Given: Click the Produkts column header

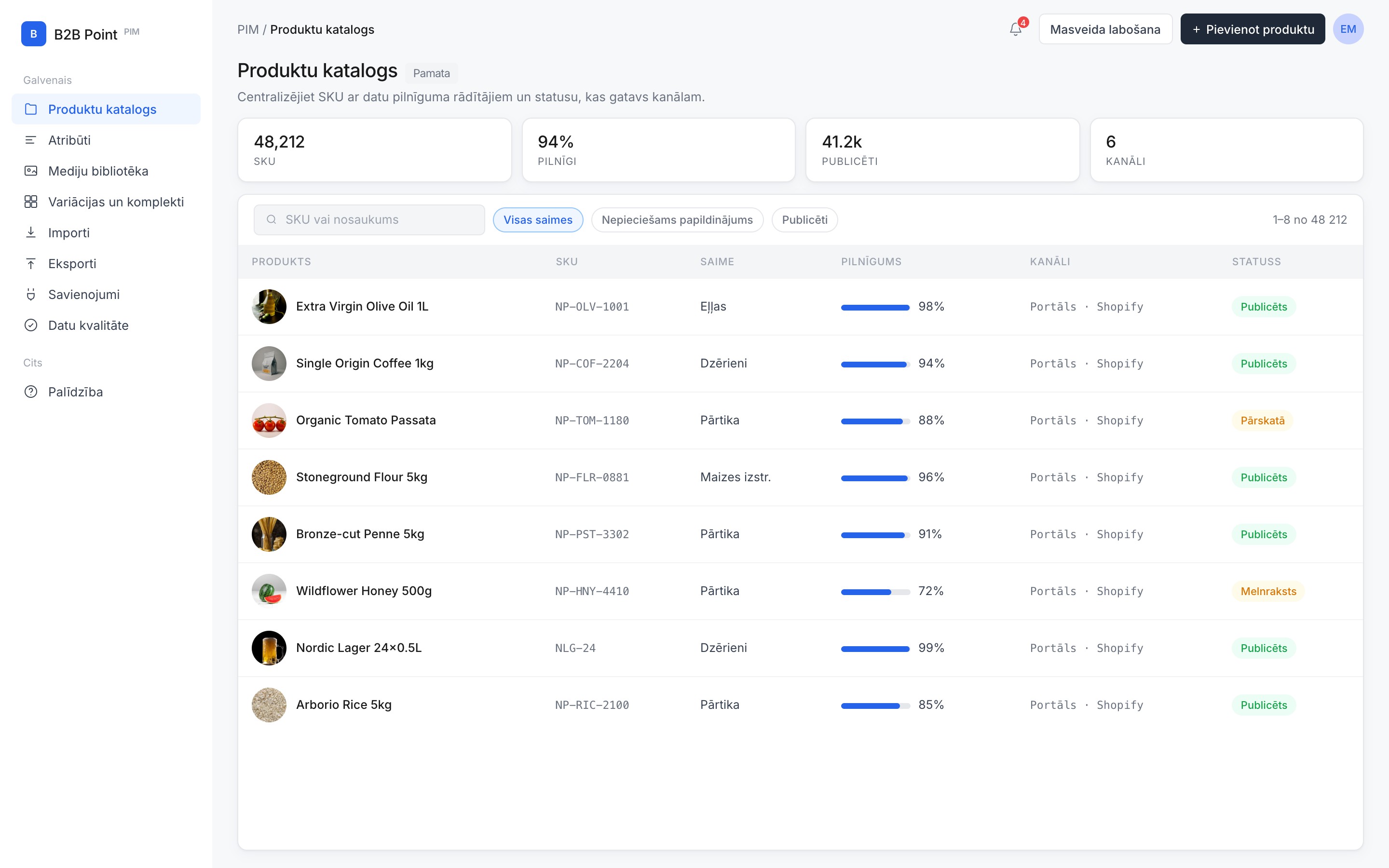Looking at the screenshot, I should [281, 262].
